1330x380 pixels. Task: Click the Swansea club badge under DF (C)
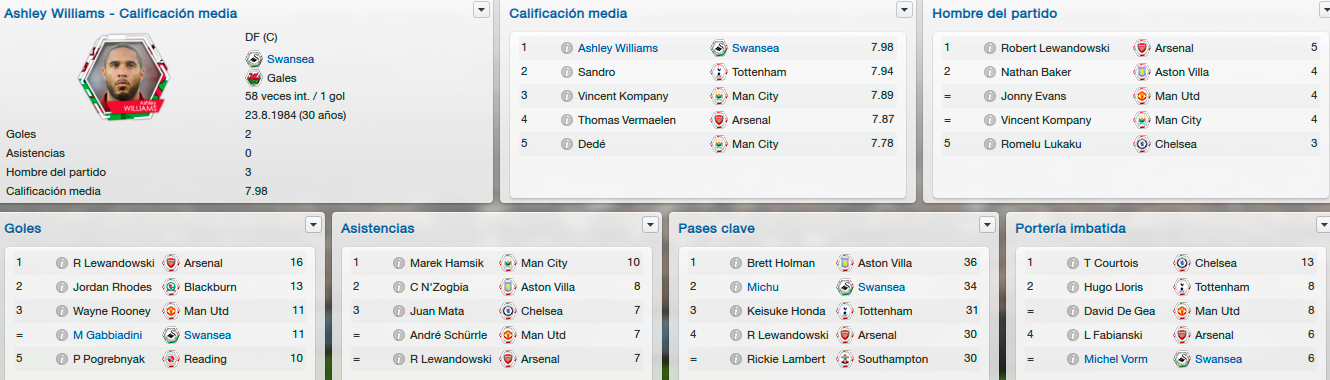coord(254,59)
